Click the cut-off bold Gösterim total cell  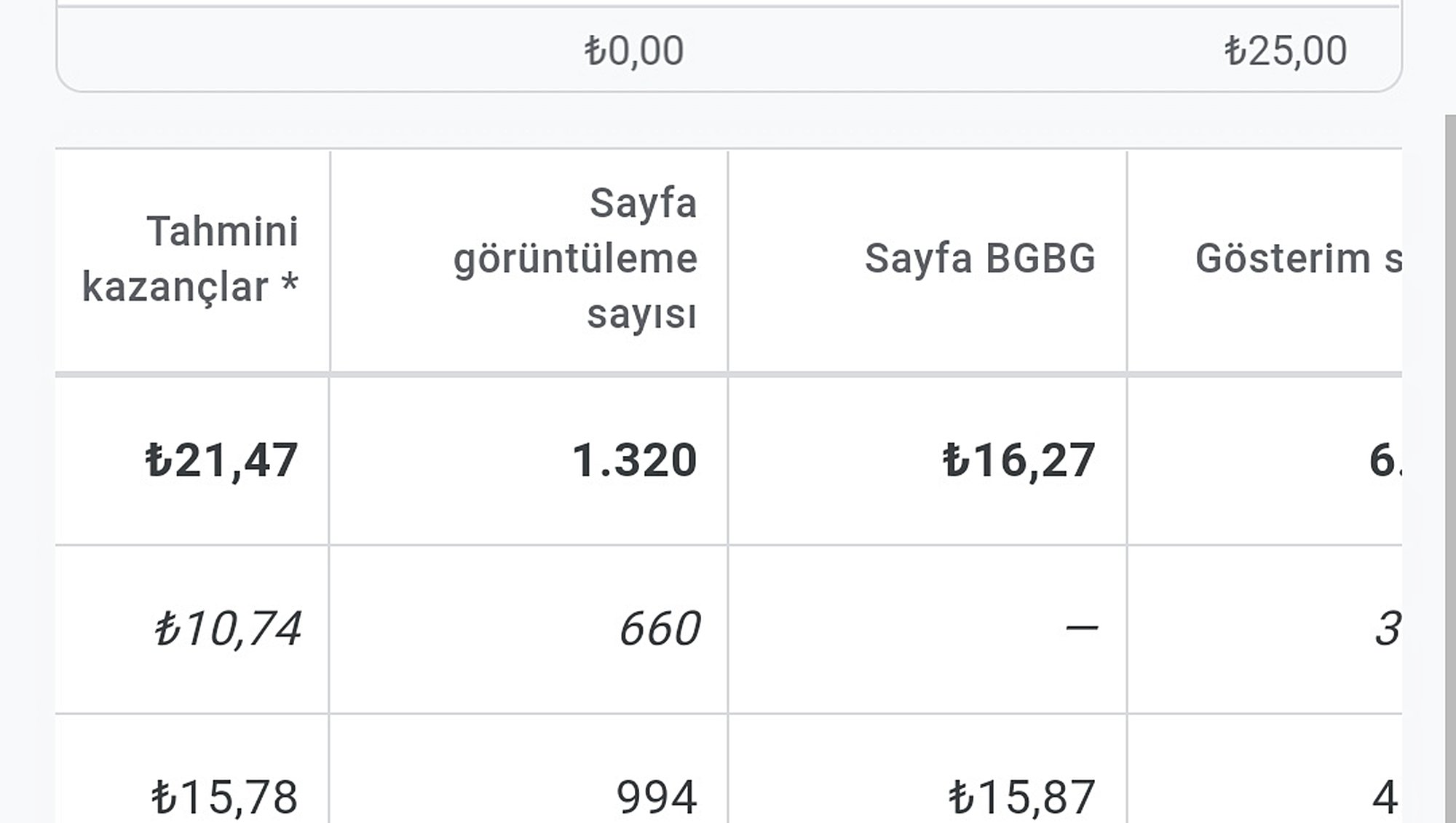click(1383, 460)
